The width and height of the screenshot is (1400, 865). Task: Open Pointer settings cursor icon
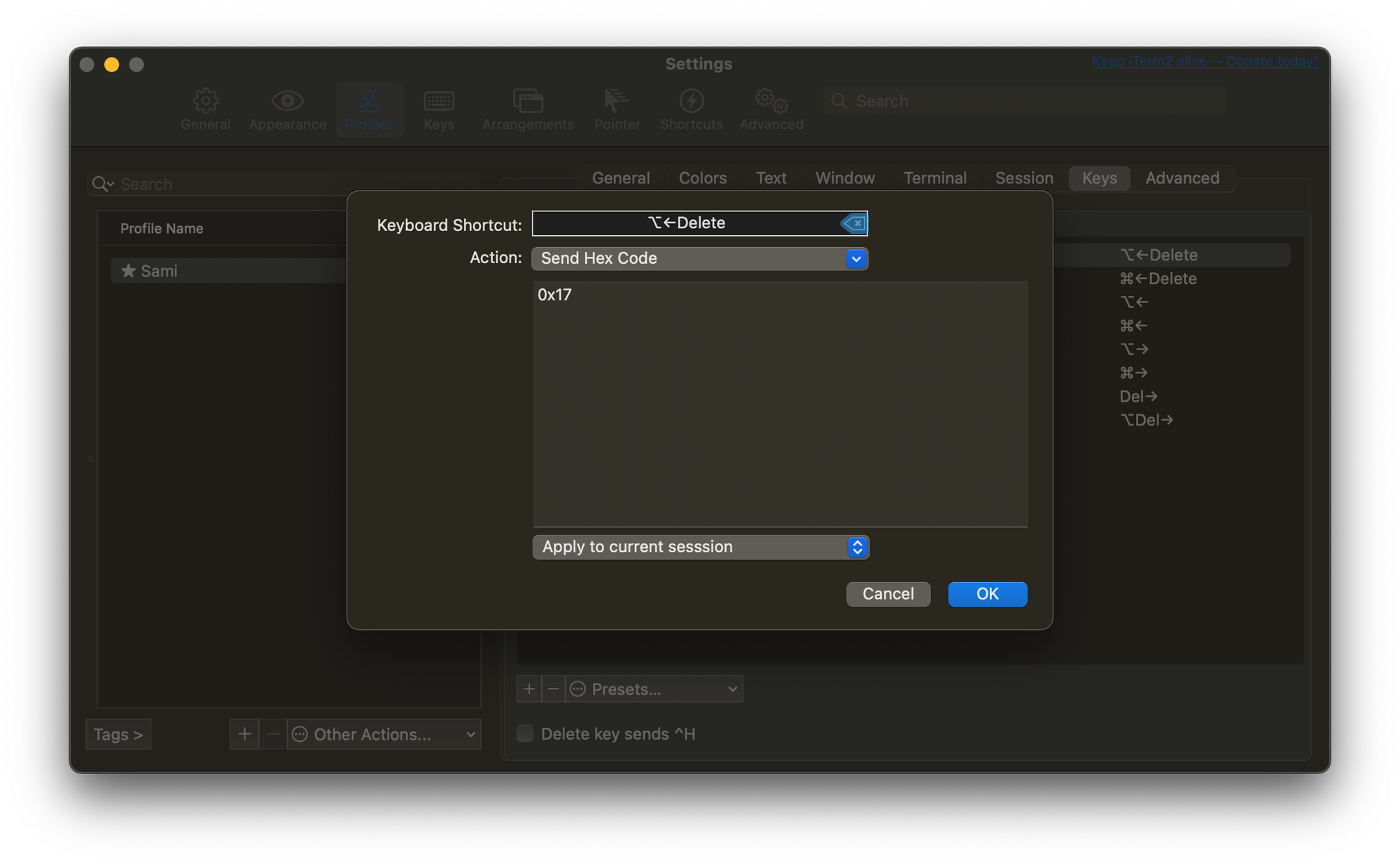coord(616,102)
